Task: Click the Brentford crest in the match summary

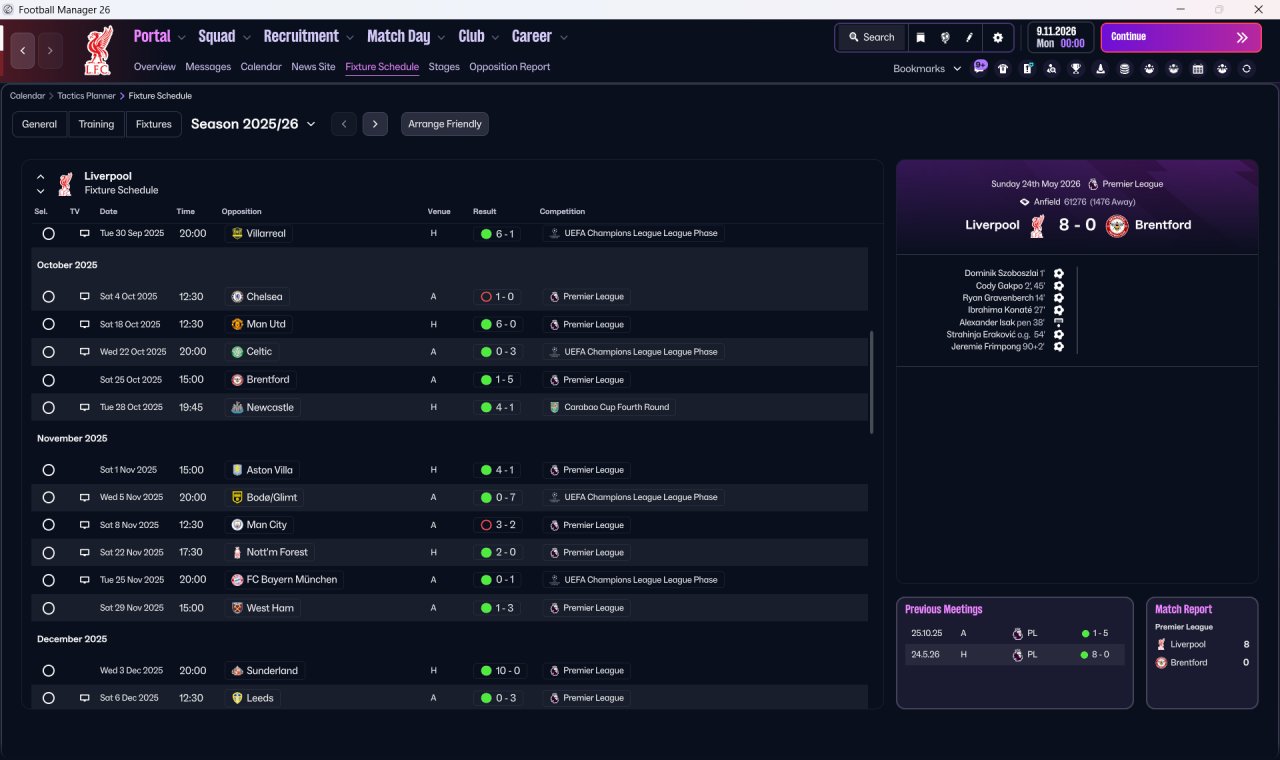Action: pyautogui.click(x=1117, y=225)
